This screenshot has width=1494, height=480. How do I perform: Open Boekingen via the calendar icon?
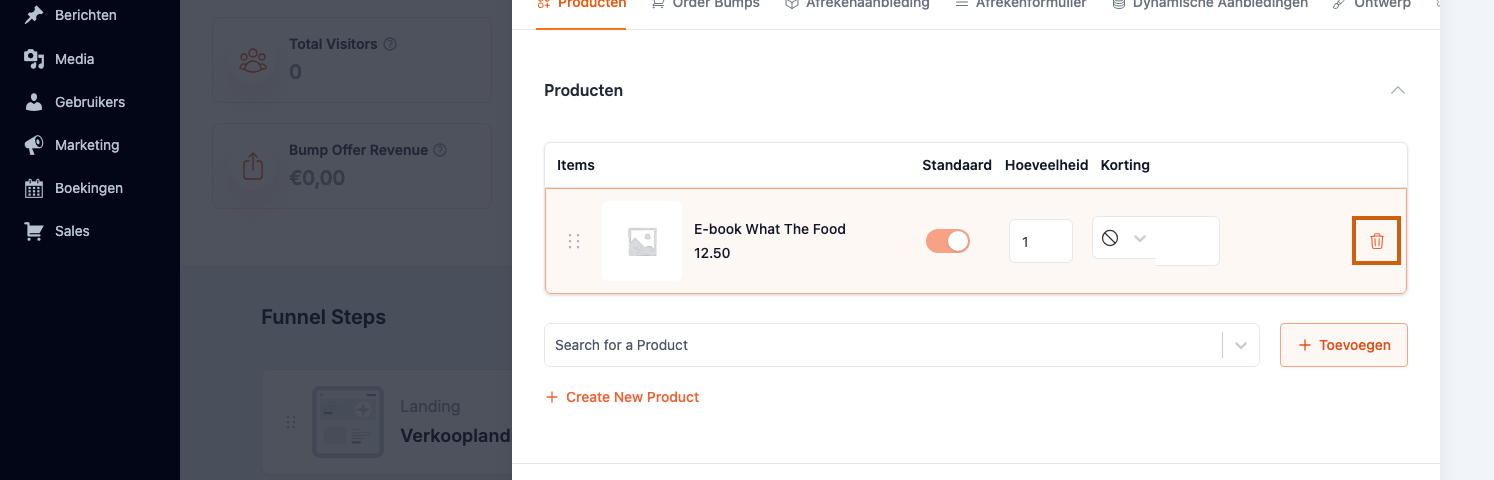[x=34, y=188]
